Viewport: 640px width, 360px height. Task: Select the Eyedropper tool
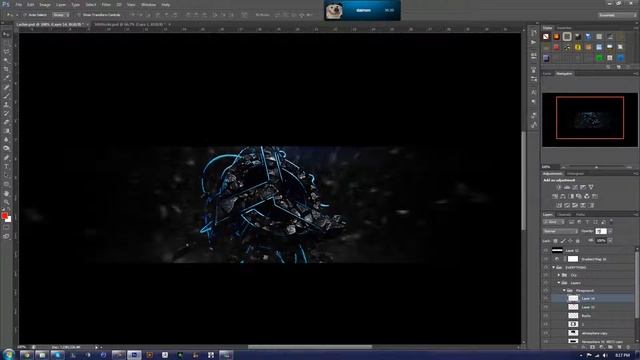coord(6,78)
